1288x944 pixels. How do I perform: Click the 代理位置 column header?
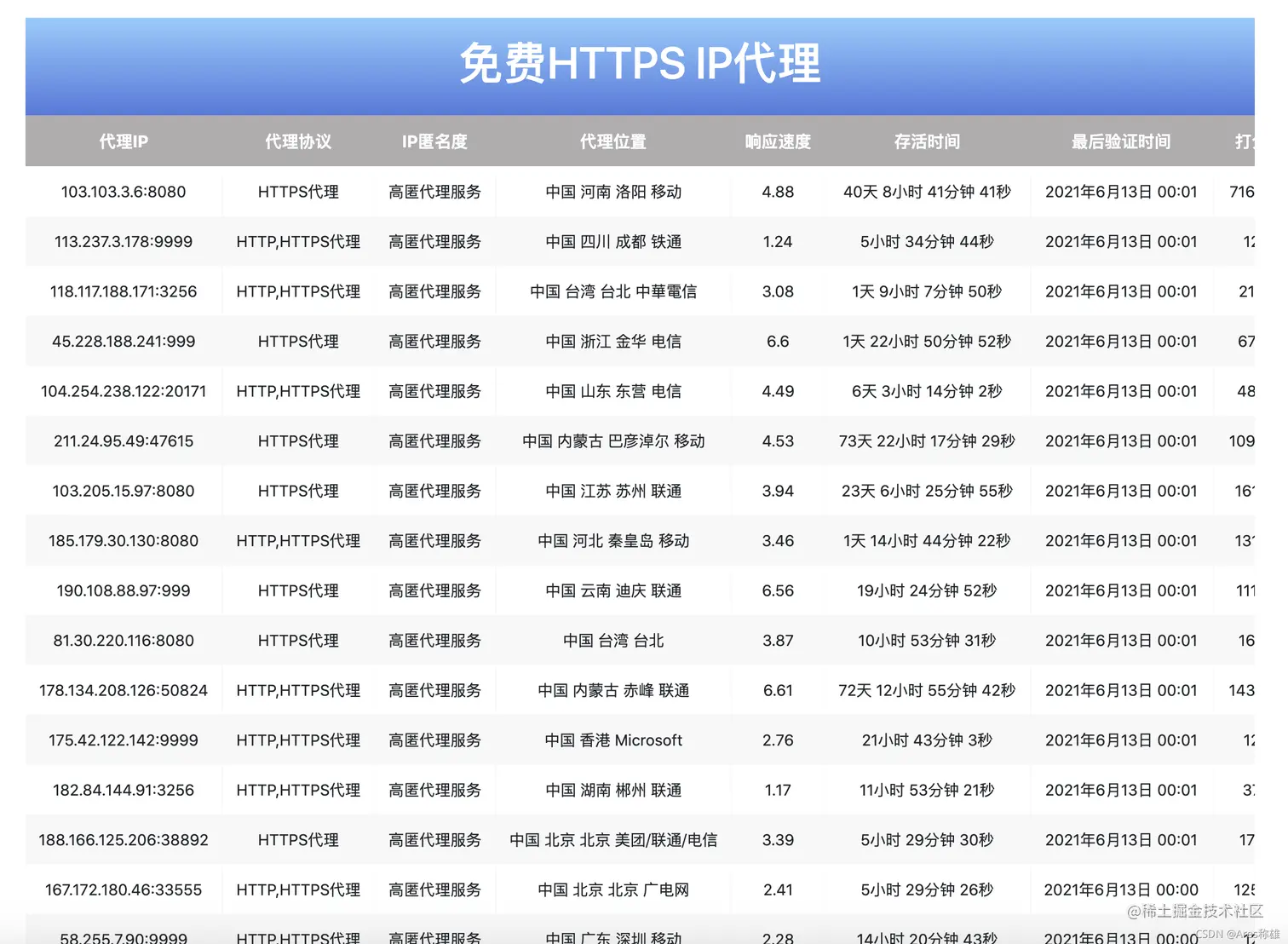tap(612, 141)
